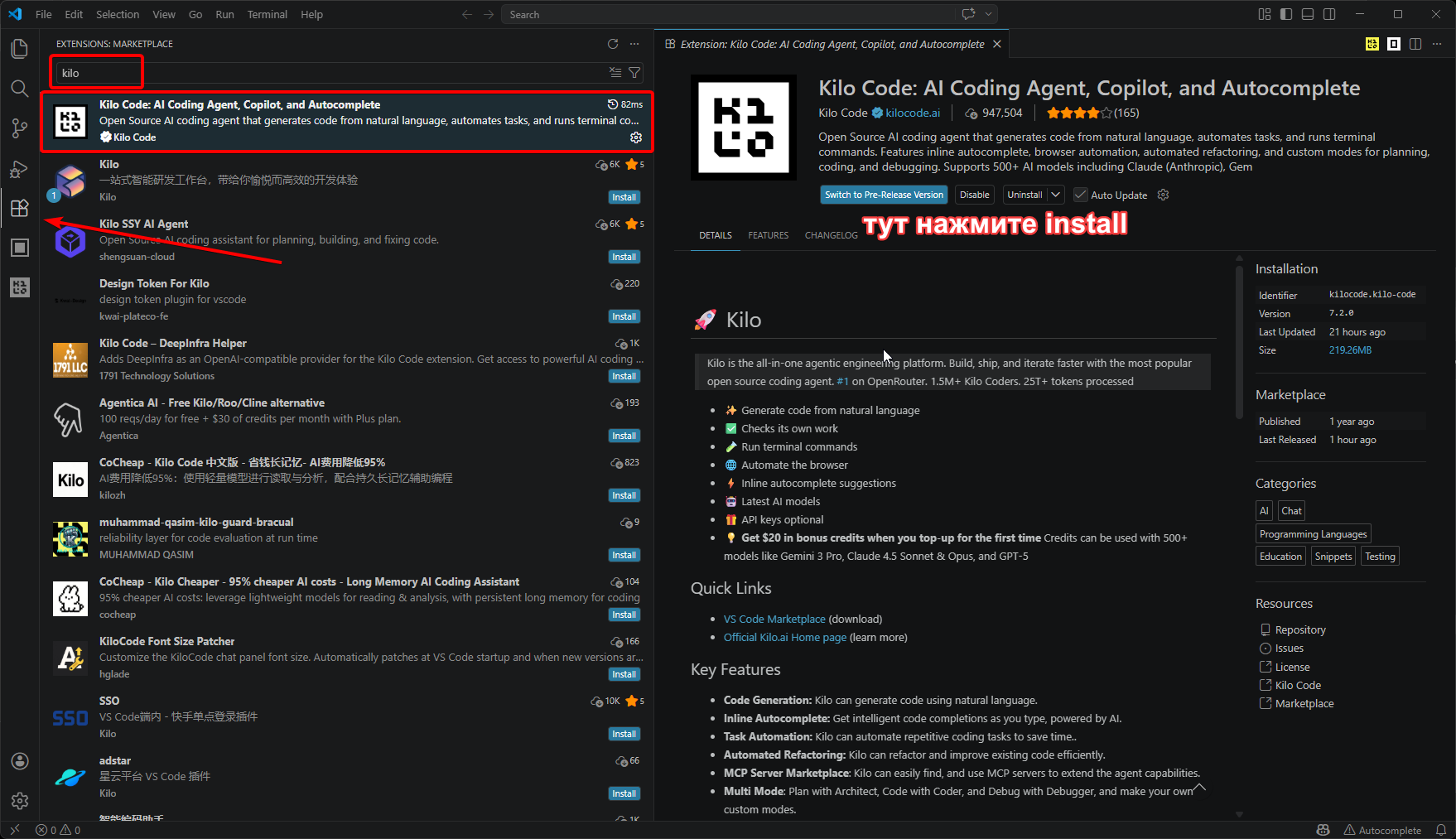Open the Explorer view in activity bar

(x=20, y=49)
